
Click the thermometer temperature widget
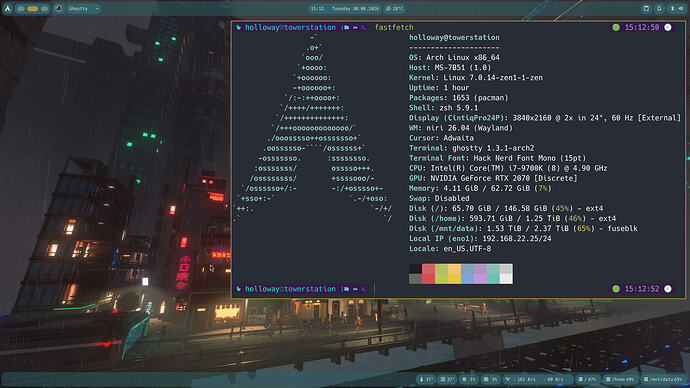[x=426, y=379]
